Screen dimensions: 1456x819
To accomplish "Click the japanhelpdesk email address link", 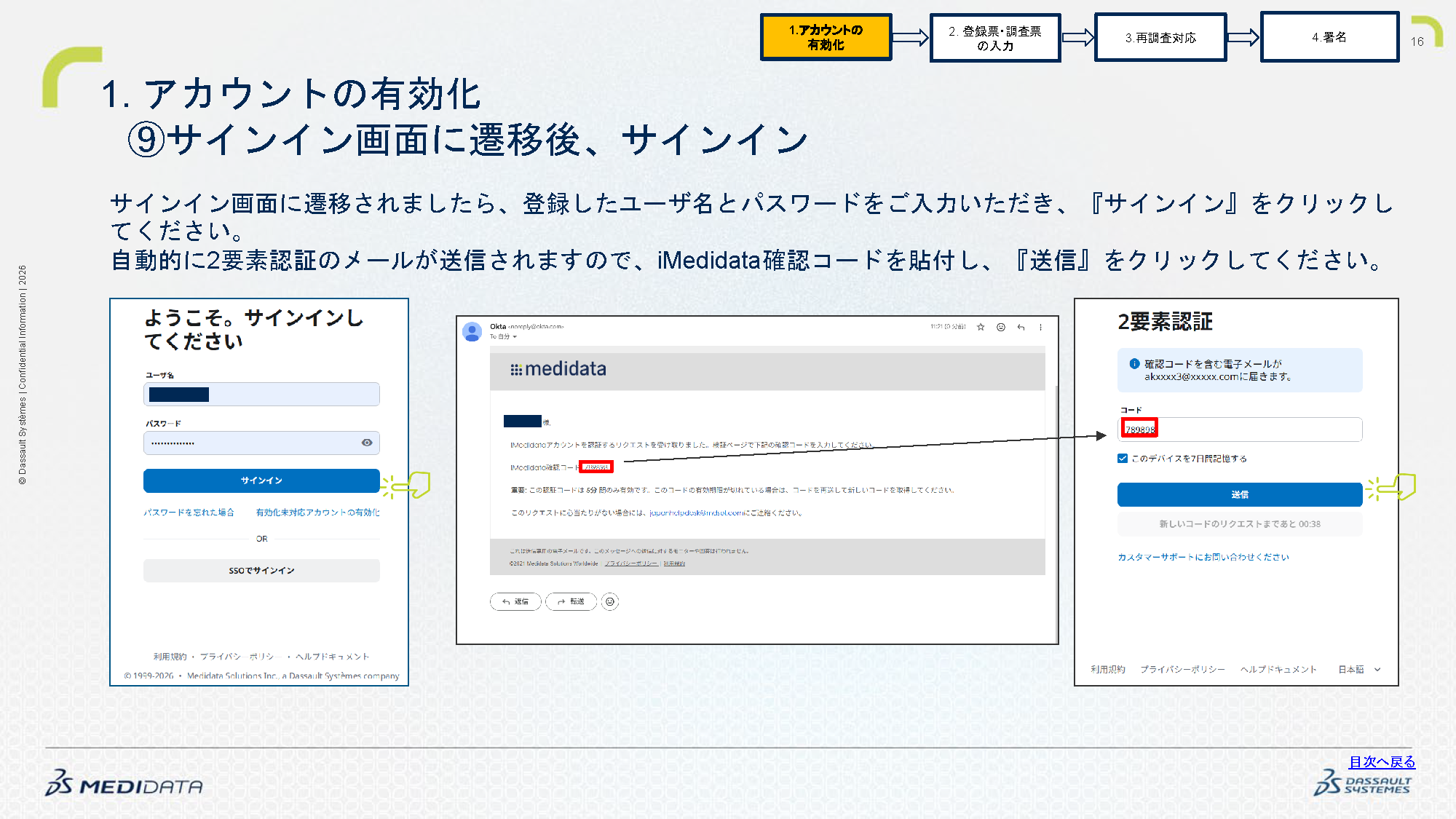I will click(x=697, y=513).
